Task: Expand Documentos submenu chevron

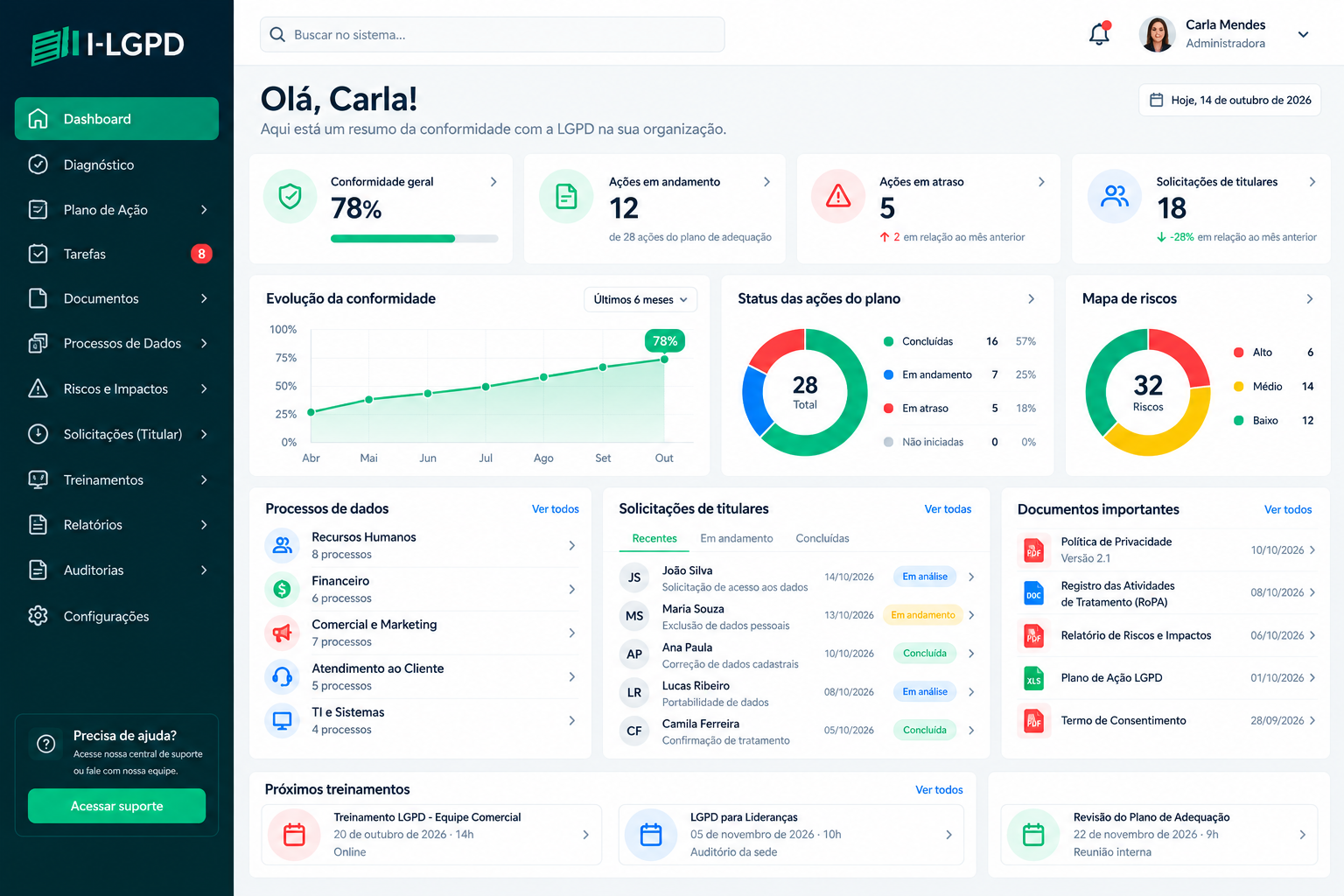Action: coord(204,298)
